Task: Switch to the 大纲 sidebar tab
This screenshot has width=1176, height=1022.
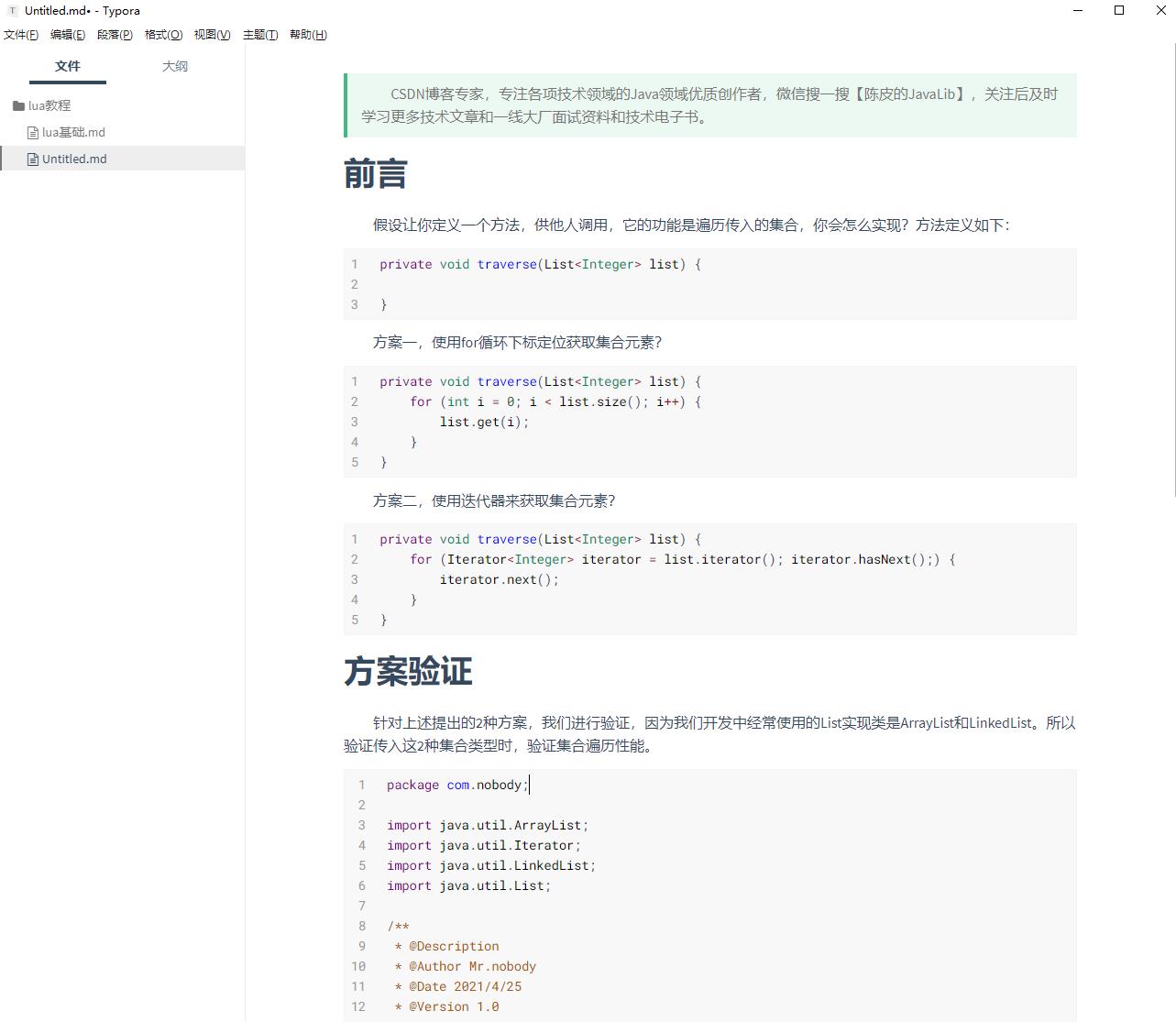Action: [x=175, y=66]
